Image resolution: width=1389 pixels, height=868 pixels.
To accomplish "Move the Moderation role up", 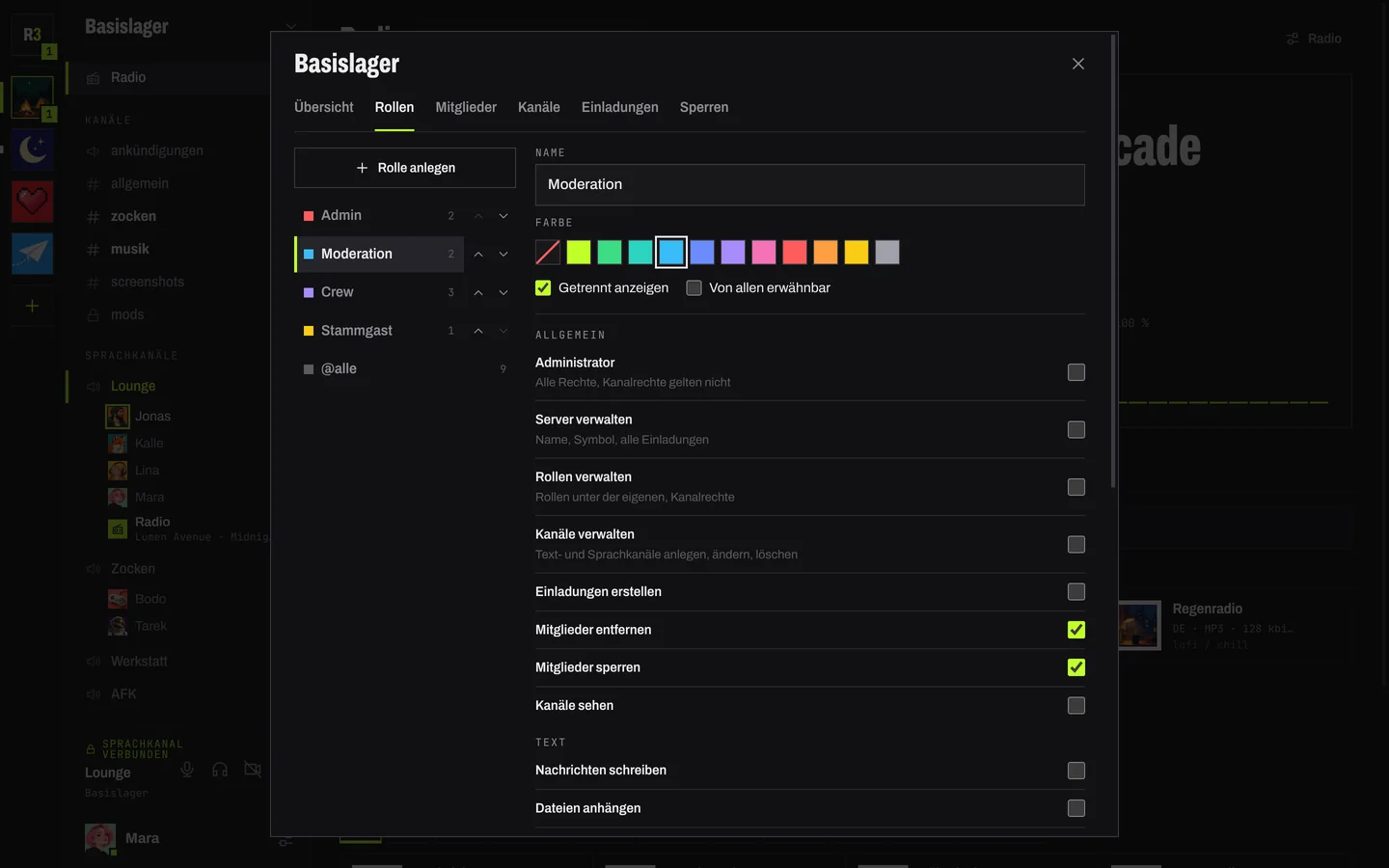I will coord(478,255).
